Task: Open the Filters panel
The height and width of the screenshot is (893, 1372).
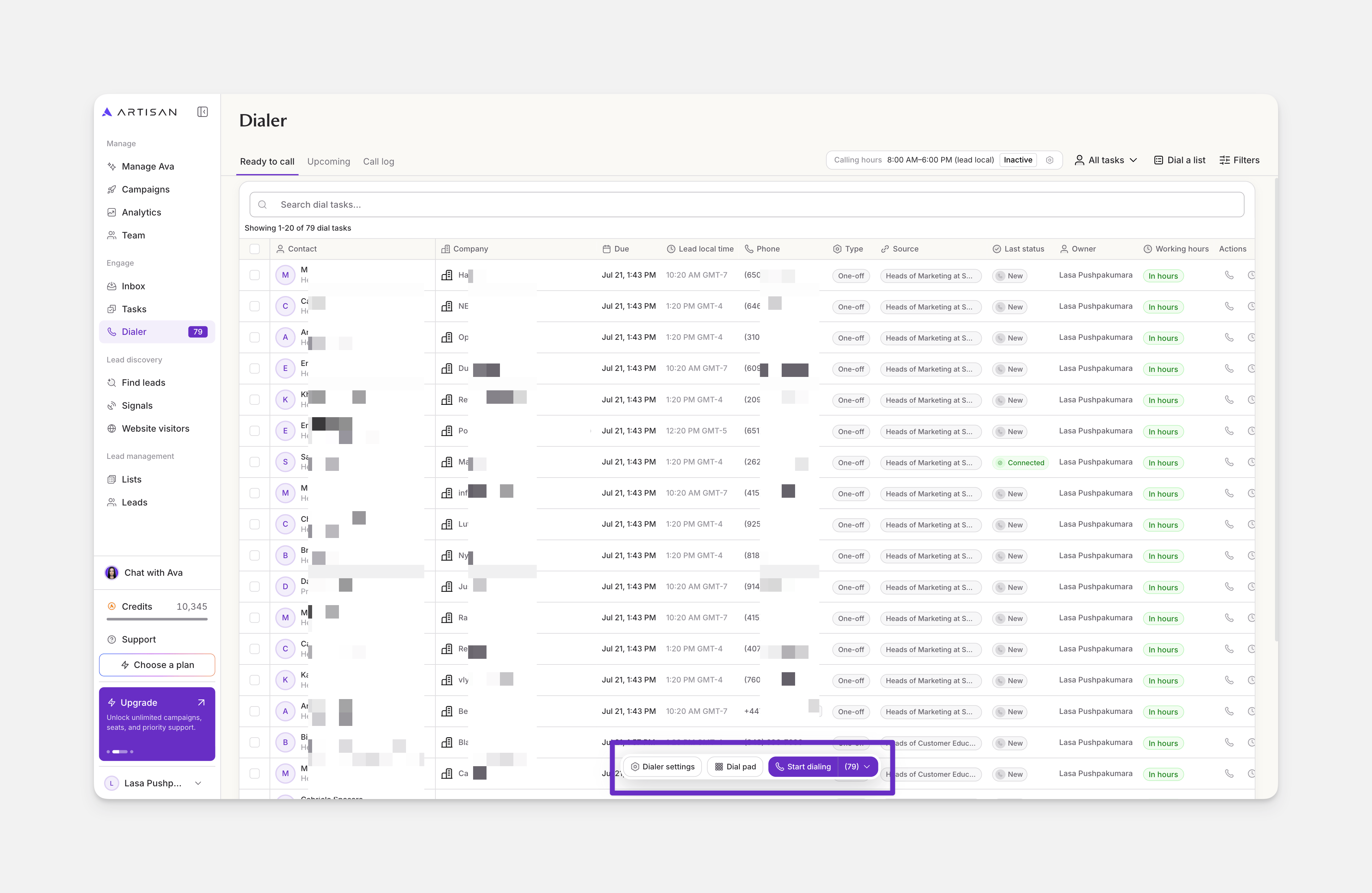Action: (1239, 160)
